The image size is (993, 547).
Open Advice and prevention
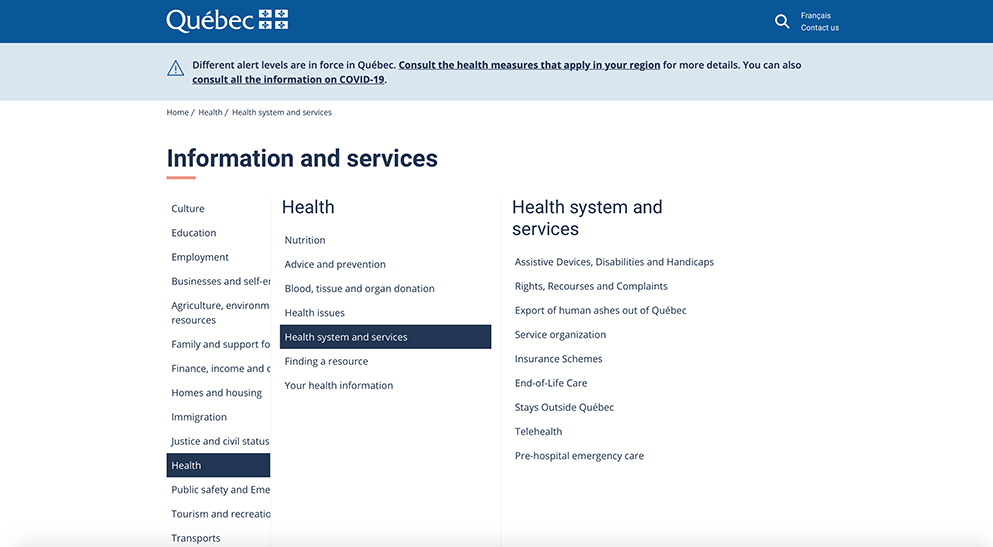(x=334, y=264)
